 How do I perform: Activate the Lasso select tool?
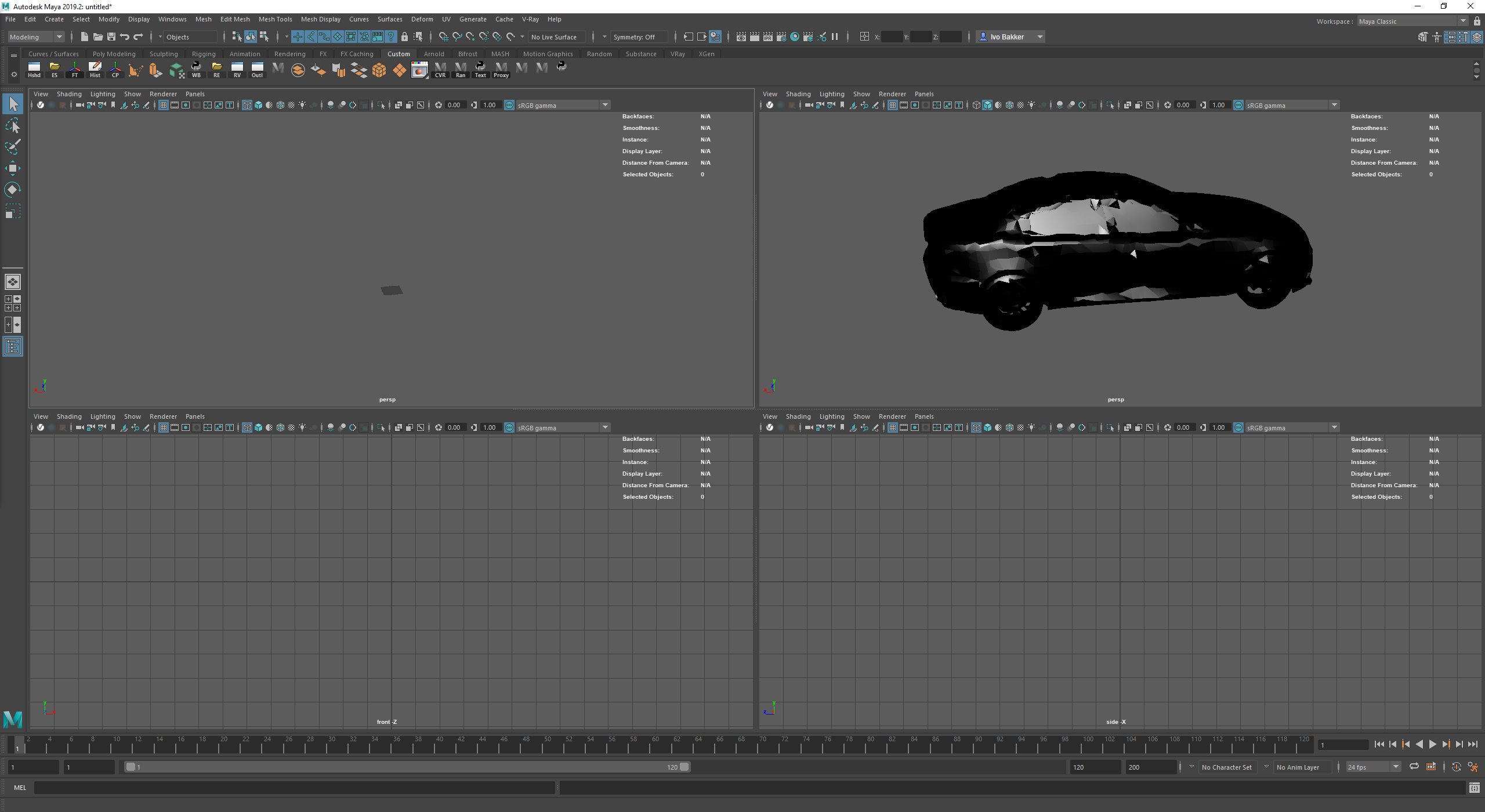(13, 126)
